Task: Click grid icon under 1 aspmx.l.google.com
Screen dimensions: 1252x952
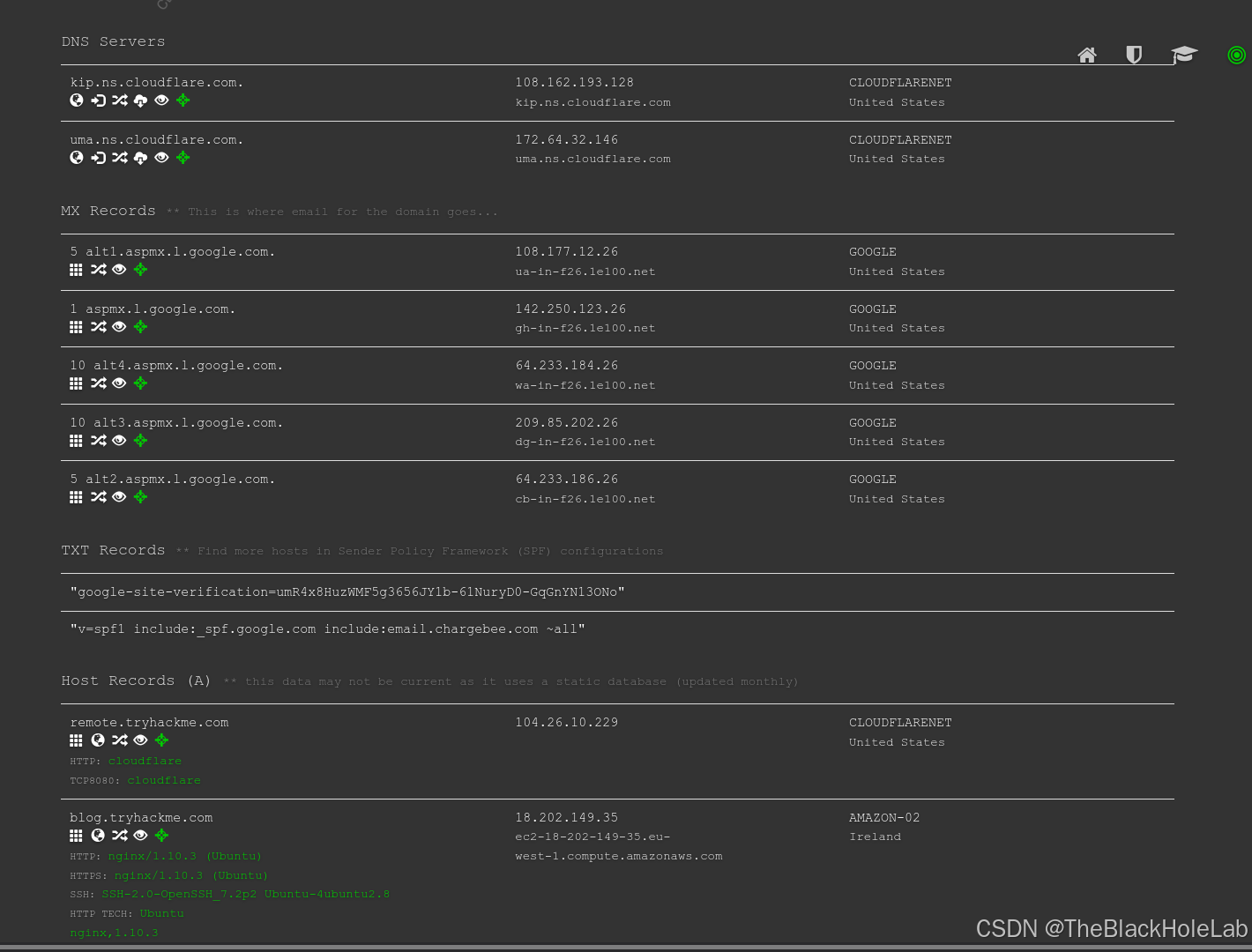Action: point(76,327)
